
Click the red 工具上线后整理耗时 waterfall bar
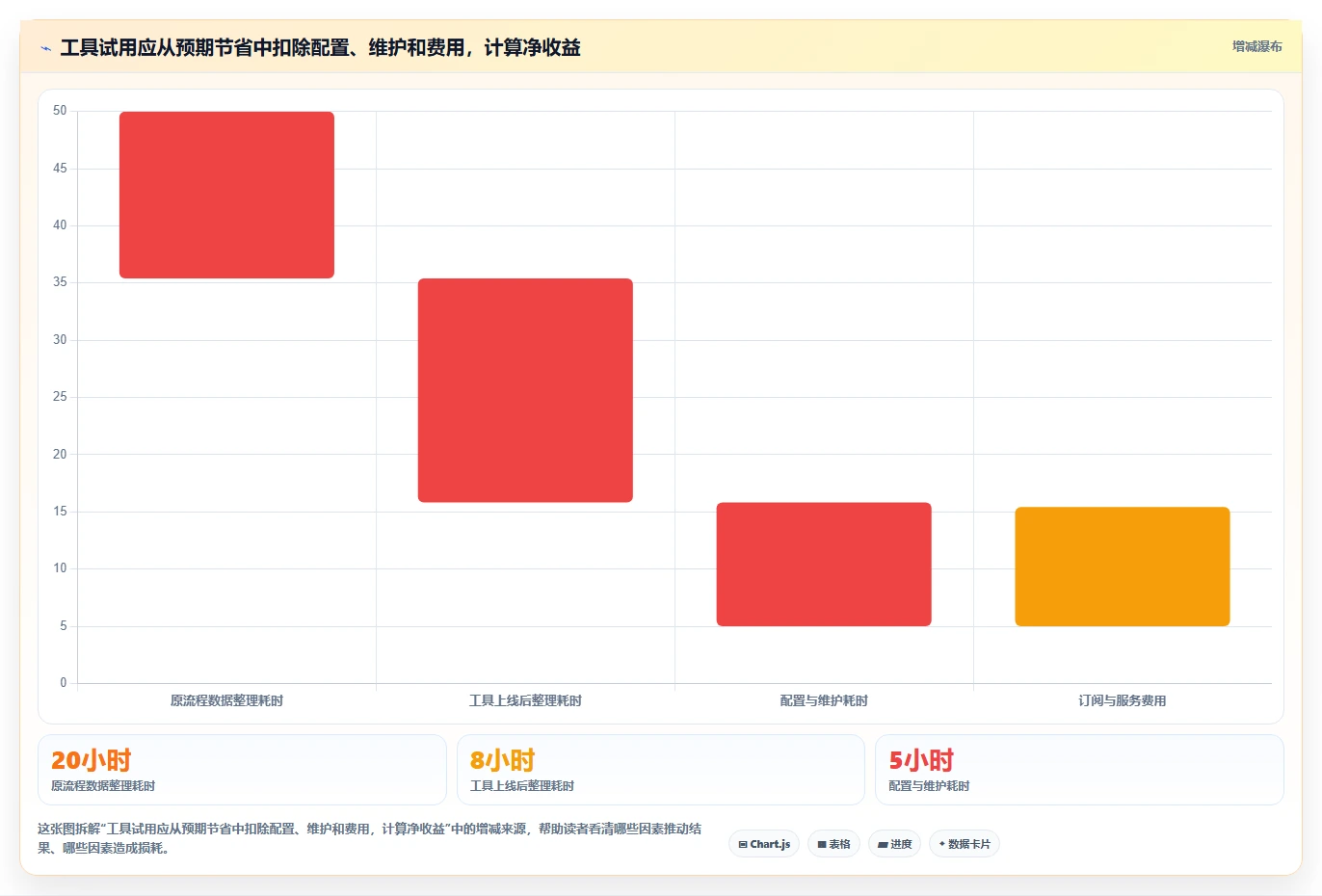[x=525, y=390]
